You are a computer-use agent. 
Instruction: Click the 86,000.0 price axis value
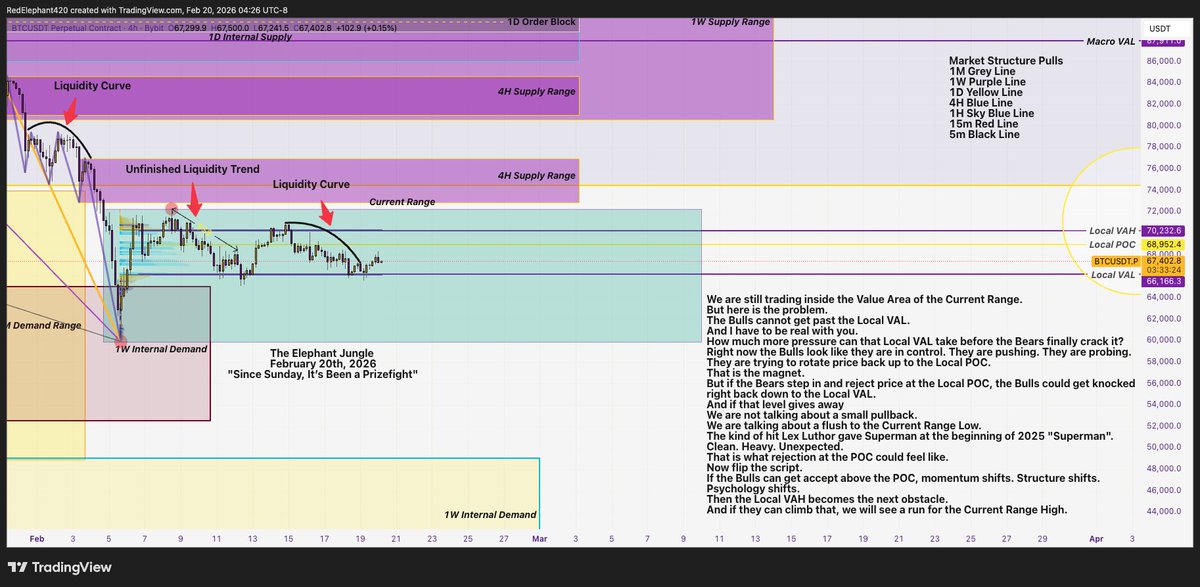1164,61
